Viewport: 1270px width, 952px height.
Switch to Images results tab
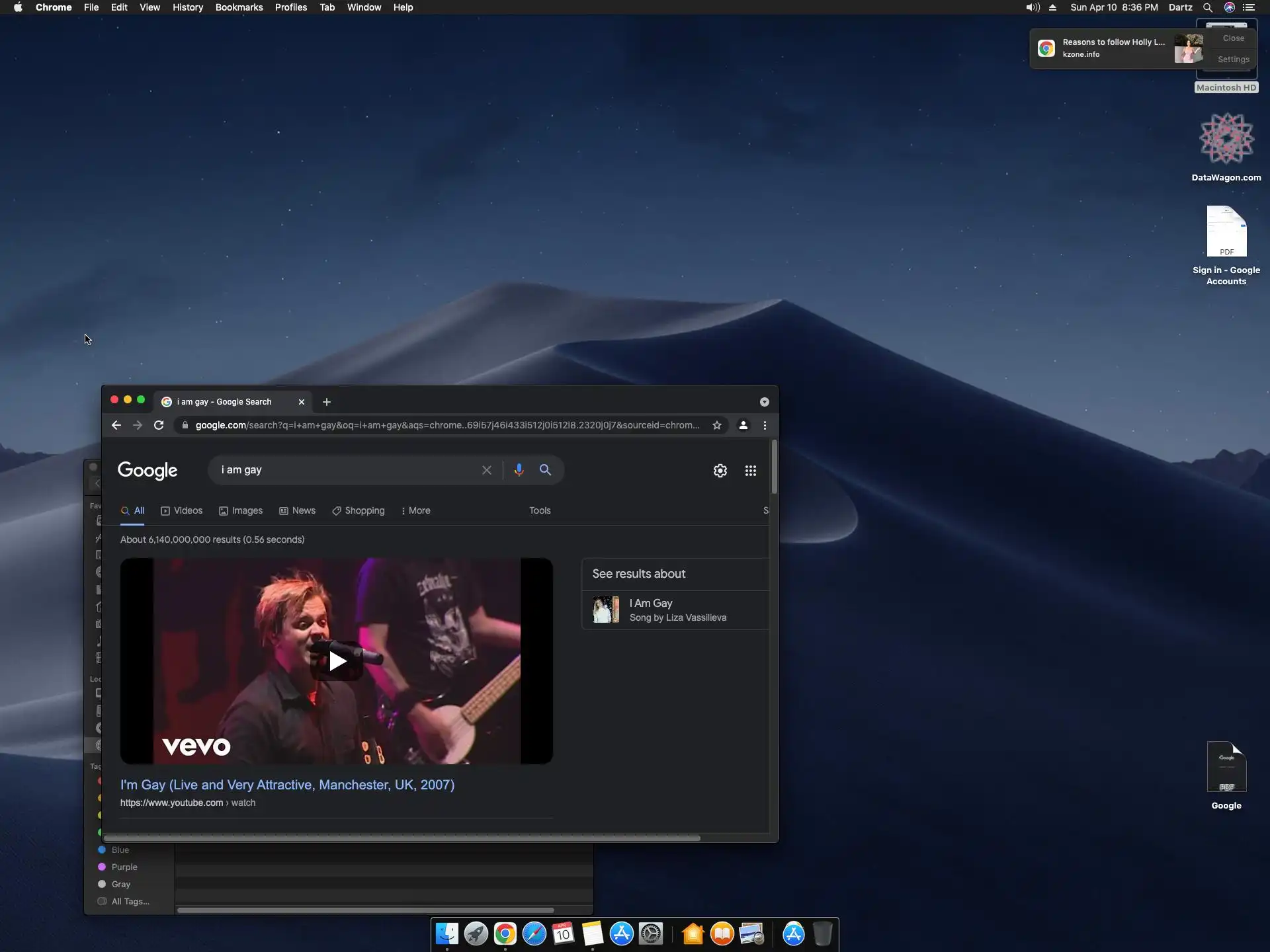pos(241,510)
